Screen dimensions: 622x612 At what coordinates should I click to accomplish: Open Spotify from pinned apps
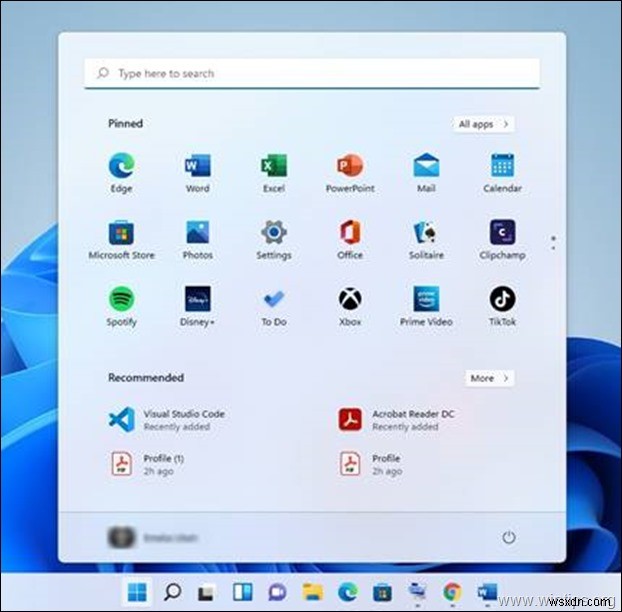point(121,306)
